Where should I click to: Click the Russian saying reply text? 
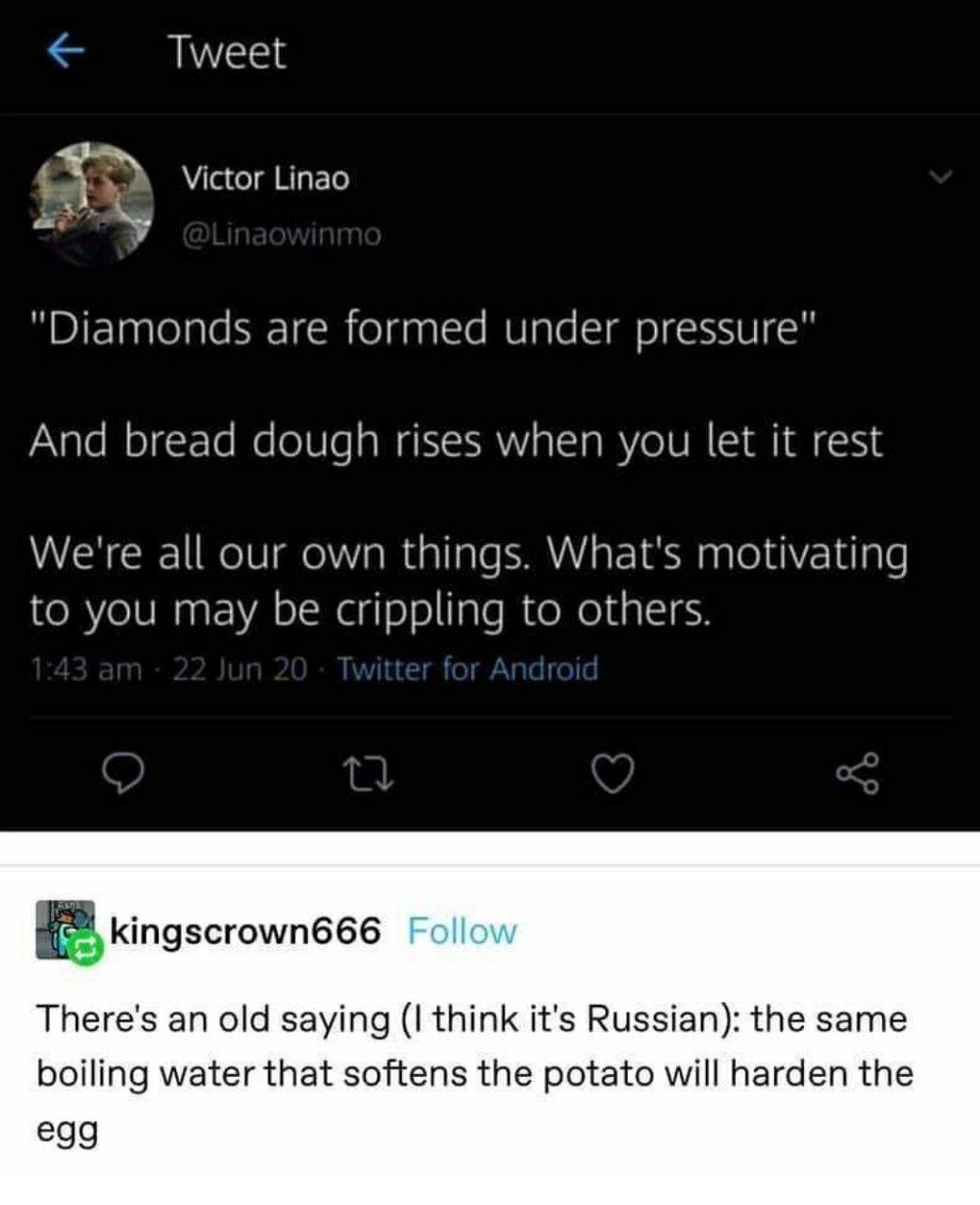tap(474, 1072)
